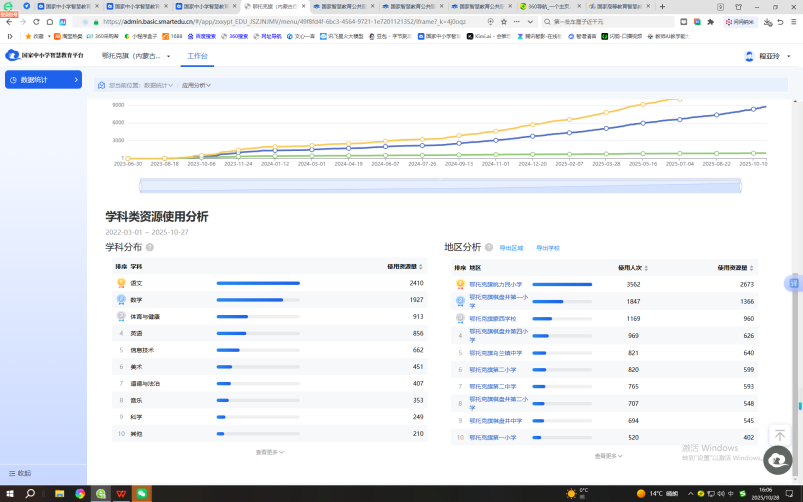Click the scroll-to-top arrow button
This screenshot has width=803, height=502.
tap(780, 436)
